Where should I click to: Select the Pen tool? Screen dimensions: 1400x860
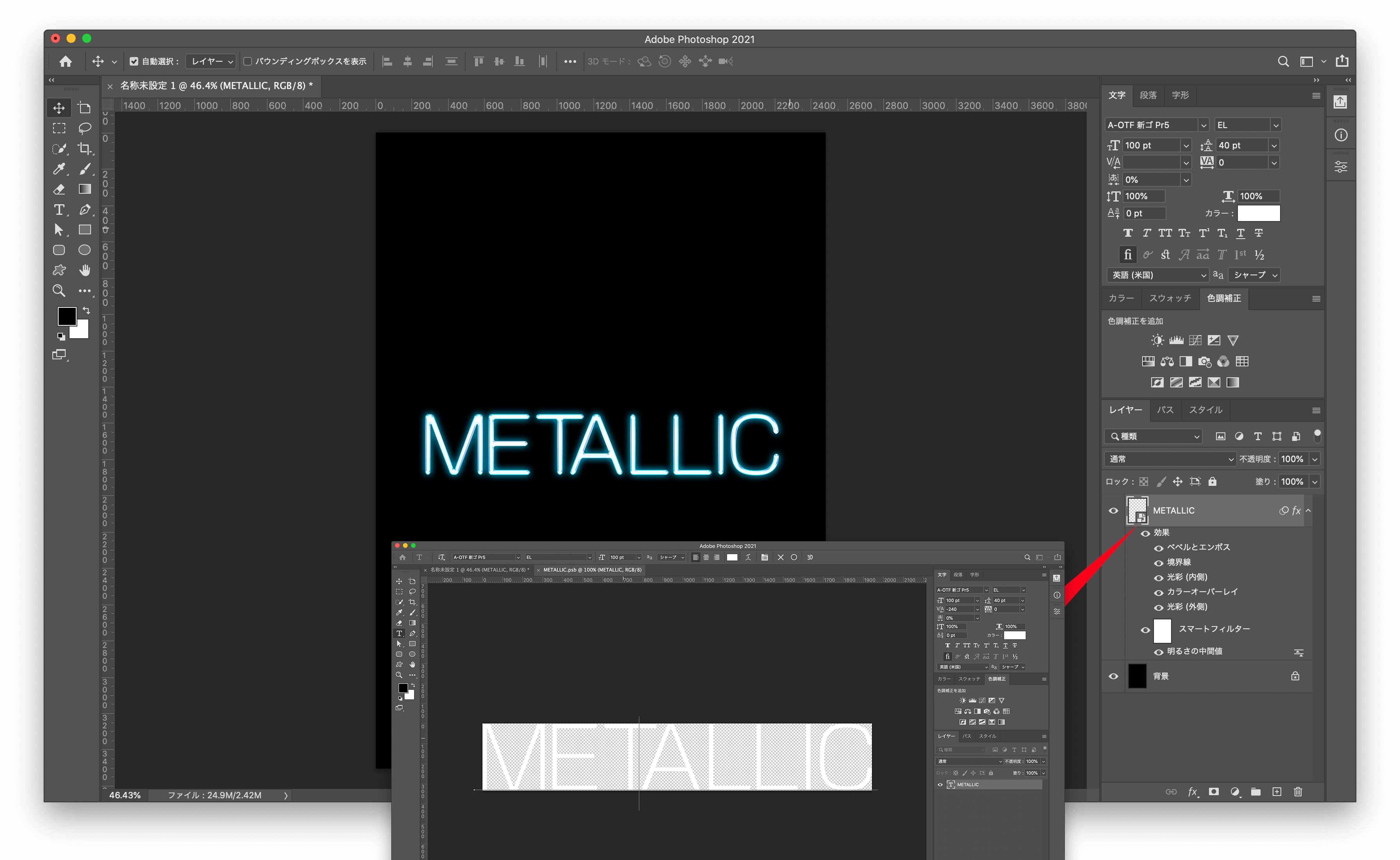(85, 210)
